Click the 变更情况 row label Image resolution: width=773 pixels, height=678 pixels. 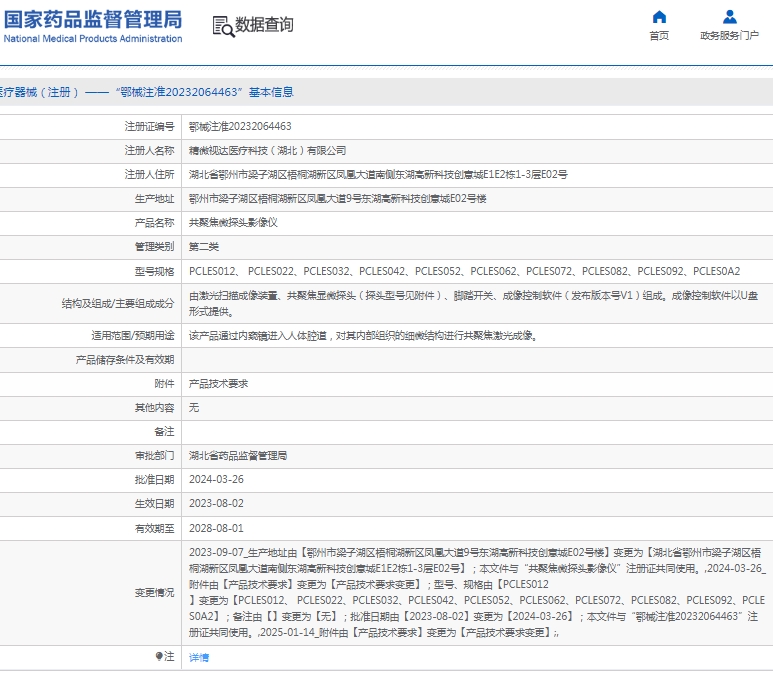point(154,592)
